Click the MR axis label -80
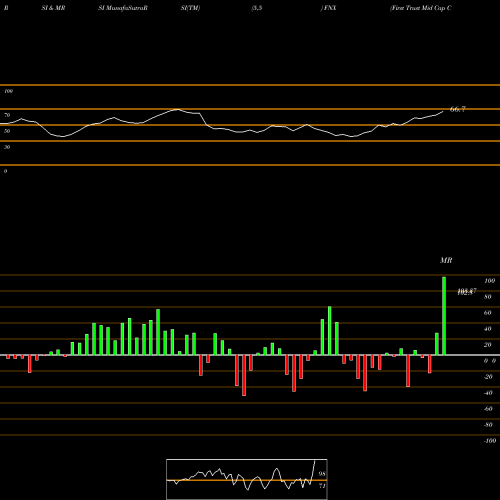This screenshot has width=500, height=500. pos(488,425)
